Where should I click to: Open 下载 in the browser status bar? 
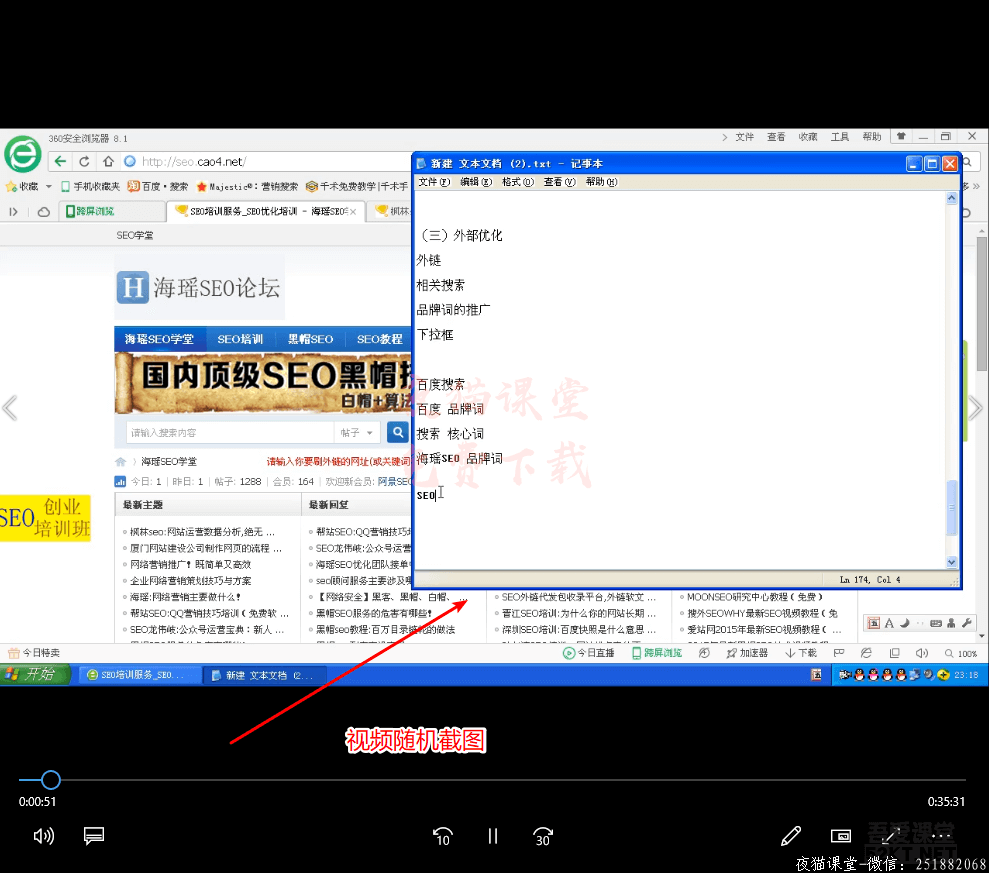pos(800,653)
